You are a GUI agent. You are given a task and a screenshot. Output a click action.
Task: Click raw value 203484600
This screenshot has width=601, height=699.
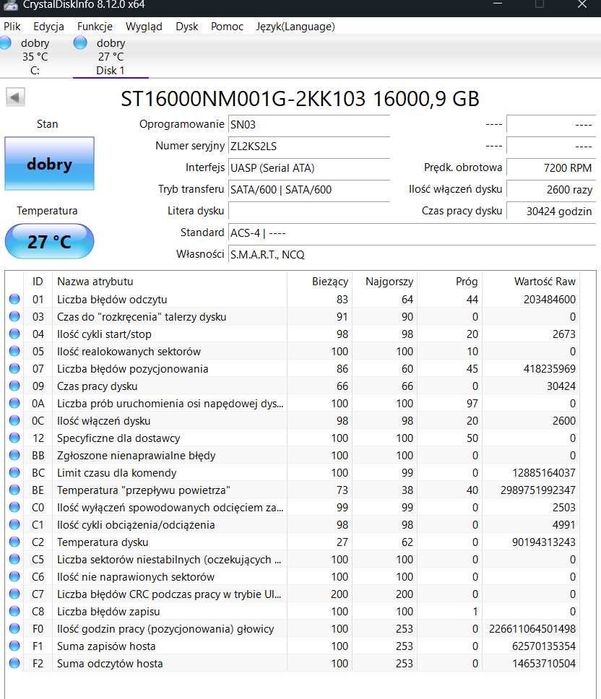(549, 299)
